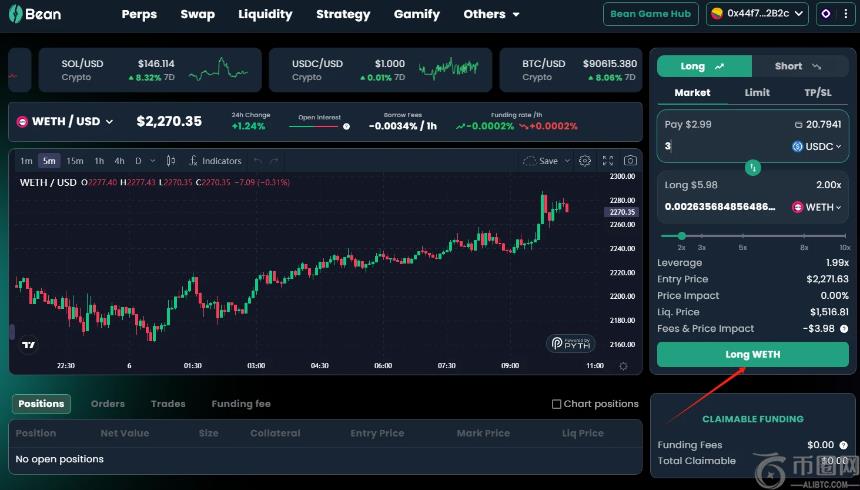Swap pay and long tokens

pyautogui.click(x=753, y=167)
